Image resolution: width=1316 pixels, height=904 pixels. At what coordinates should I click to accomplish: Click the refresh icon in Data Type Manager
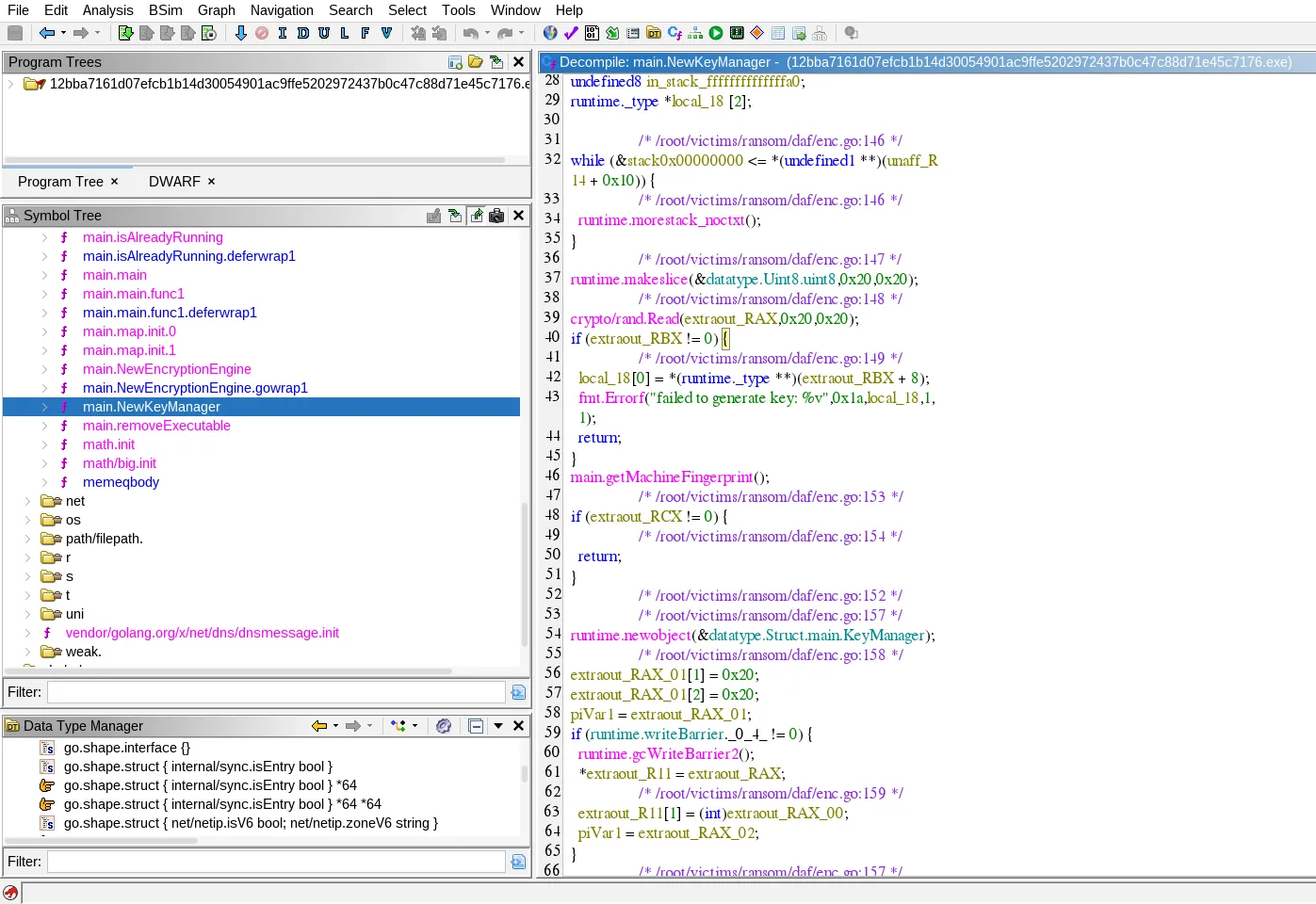(444, 726)
